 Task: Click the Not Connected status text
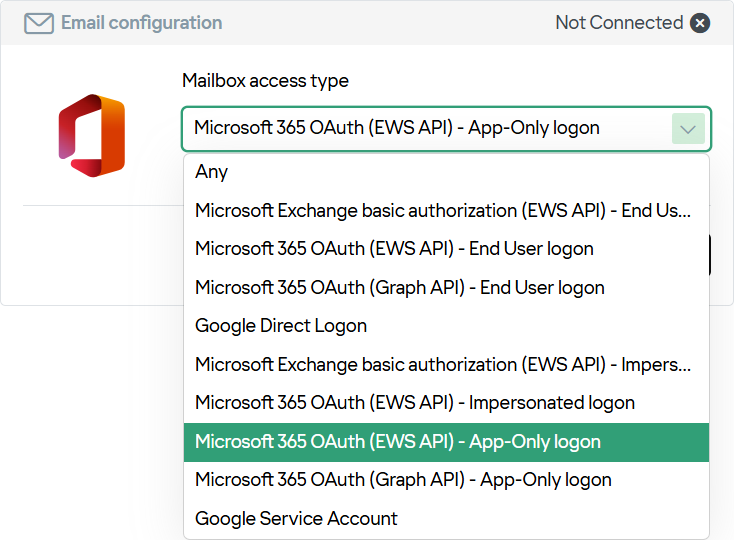pyautogui.click(x=619, y=23)
